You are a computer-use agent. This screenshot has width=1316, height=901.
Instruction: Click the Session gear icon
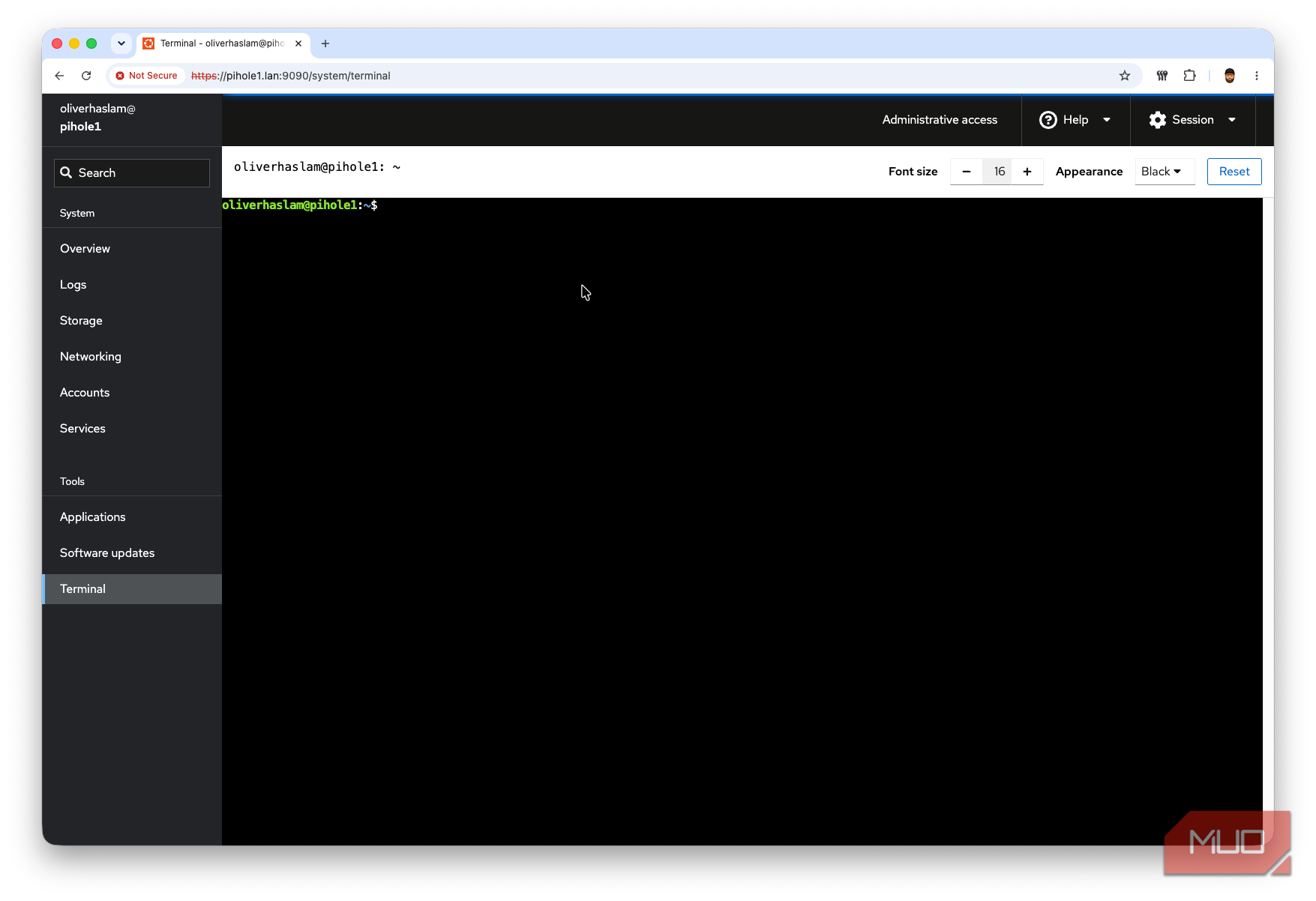tap(1157, 120)
